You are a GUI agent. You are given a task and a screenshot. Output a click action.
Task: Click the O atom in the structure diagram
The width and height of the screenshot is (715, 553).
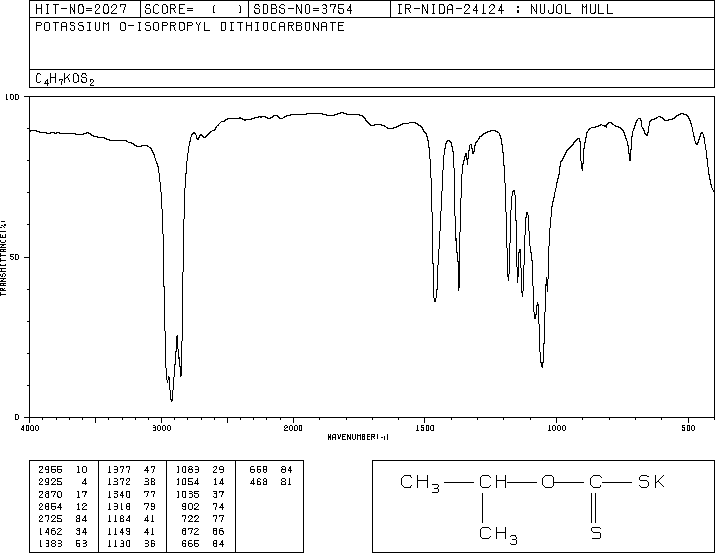pos(548,481)
